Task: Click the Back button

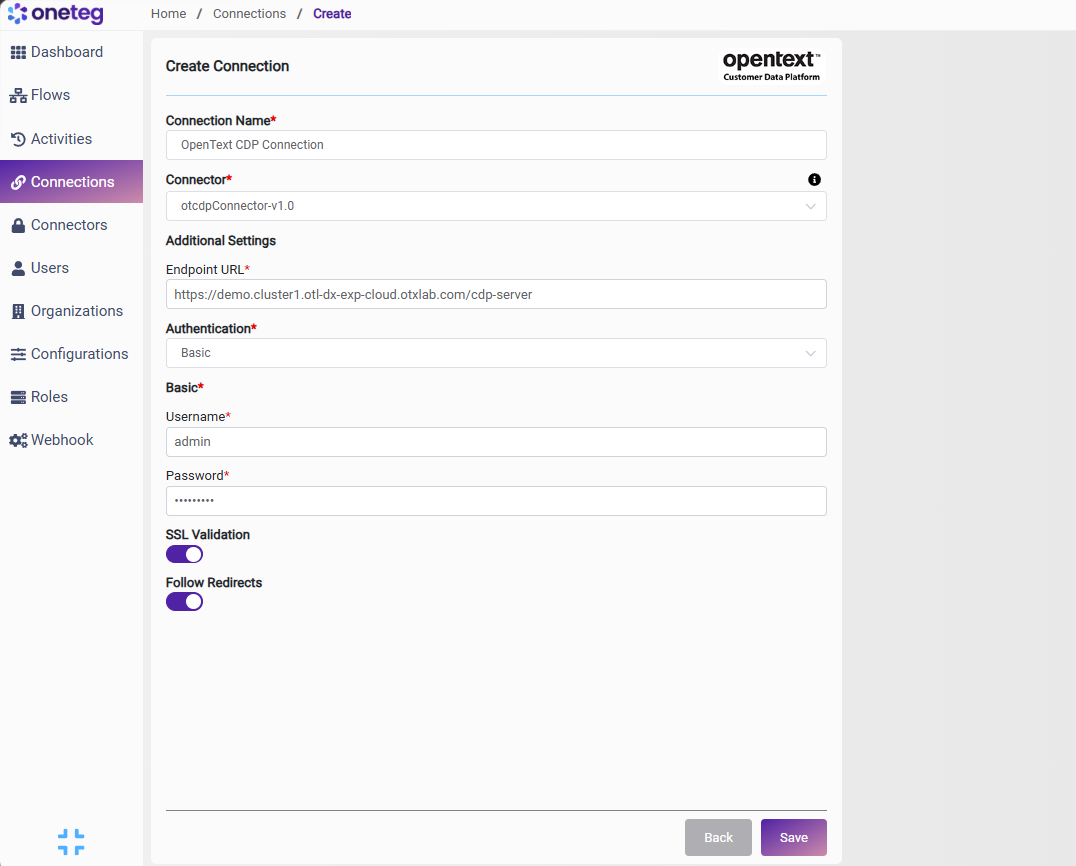Action: [718, 837]
